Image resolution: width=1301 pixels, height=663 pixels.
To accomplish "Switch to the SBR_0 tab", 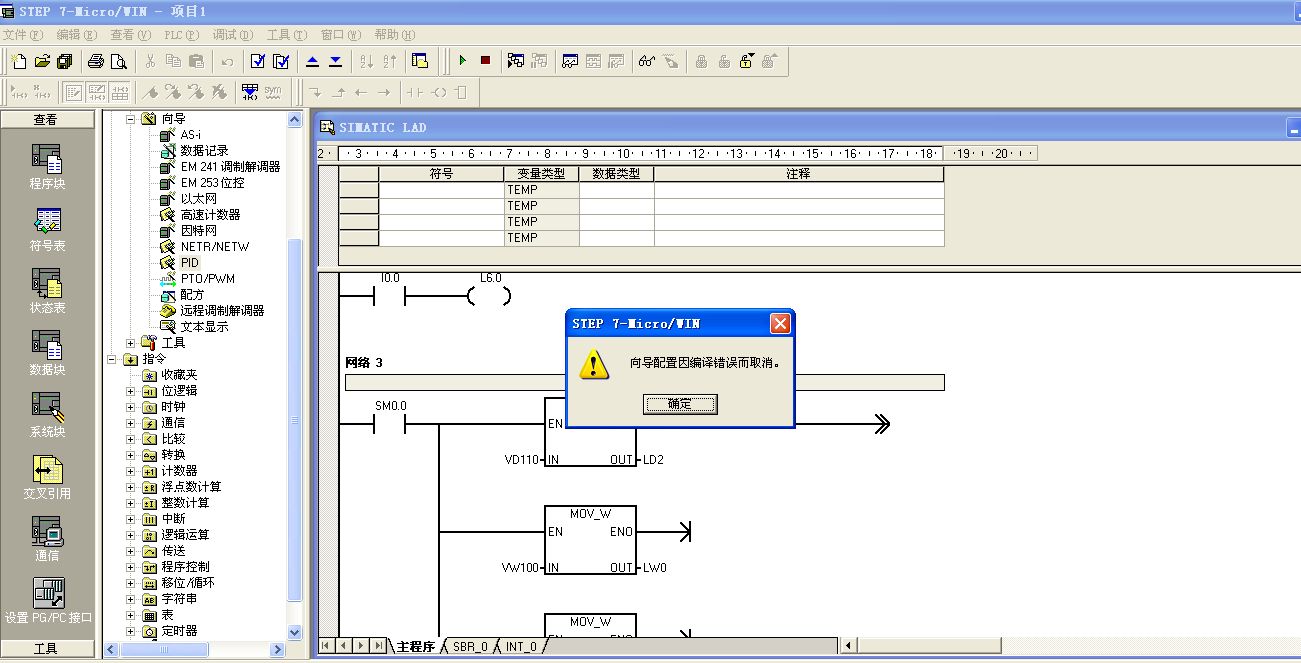I will pyautogui.click(x=470, y=647).
